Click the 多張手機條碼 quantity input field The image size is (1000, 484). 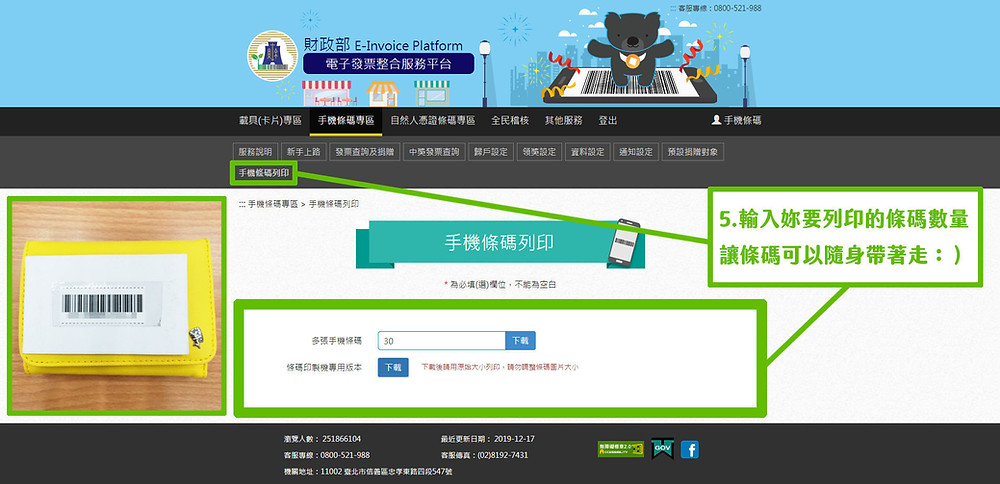441,341
